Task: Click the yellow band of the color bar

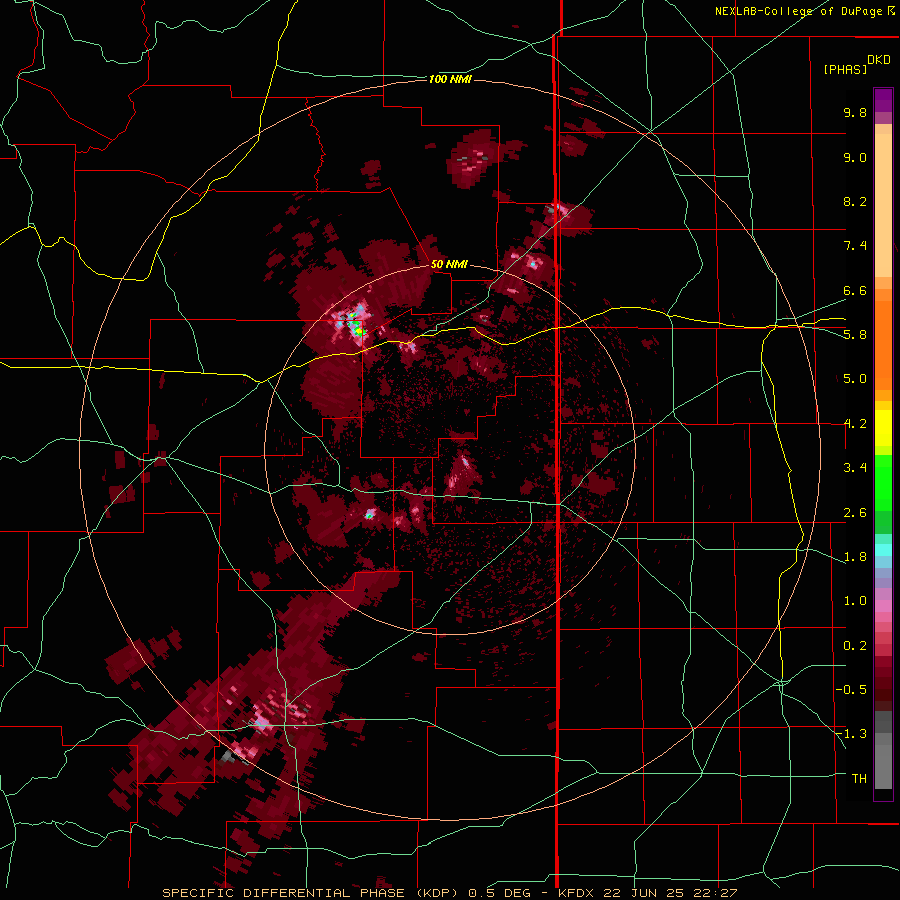Action: pyautogui.click(x=883, y=428)
